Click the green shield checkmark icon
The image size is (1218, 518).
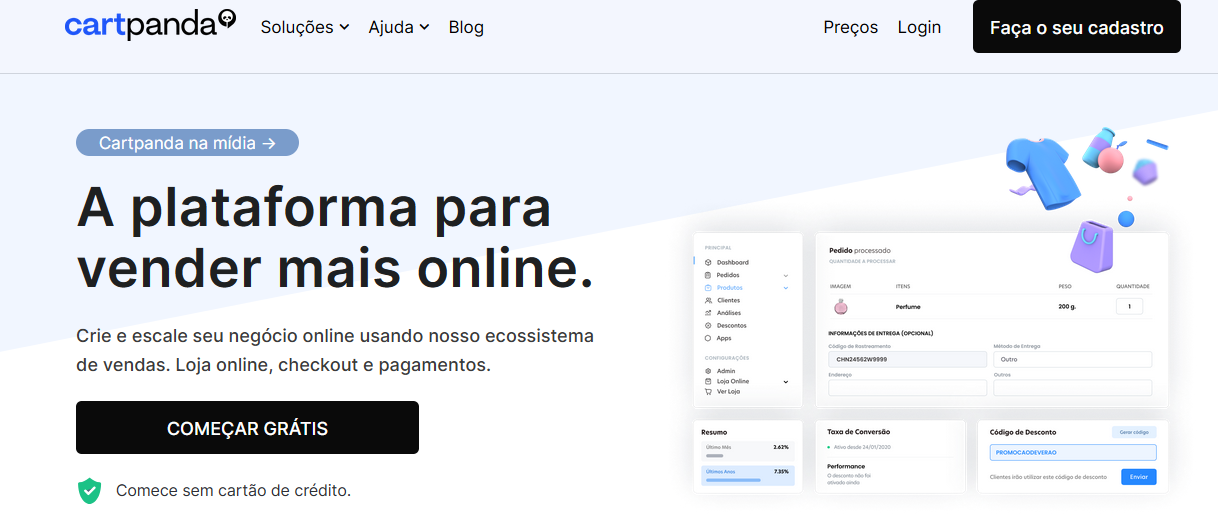pos(90,490)
